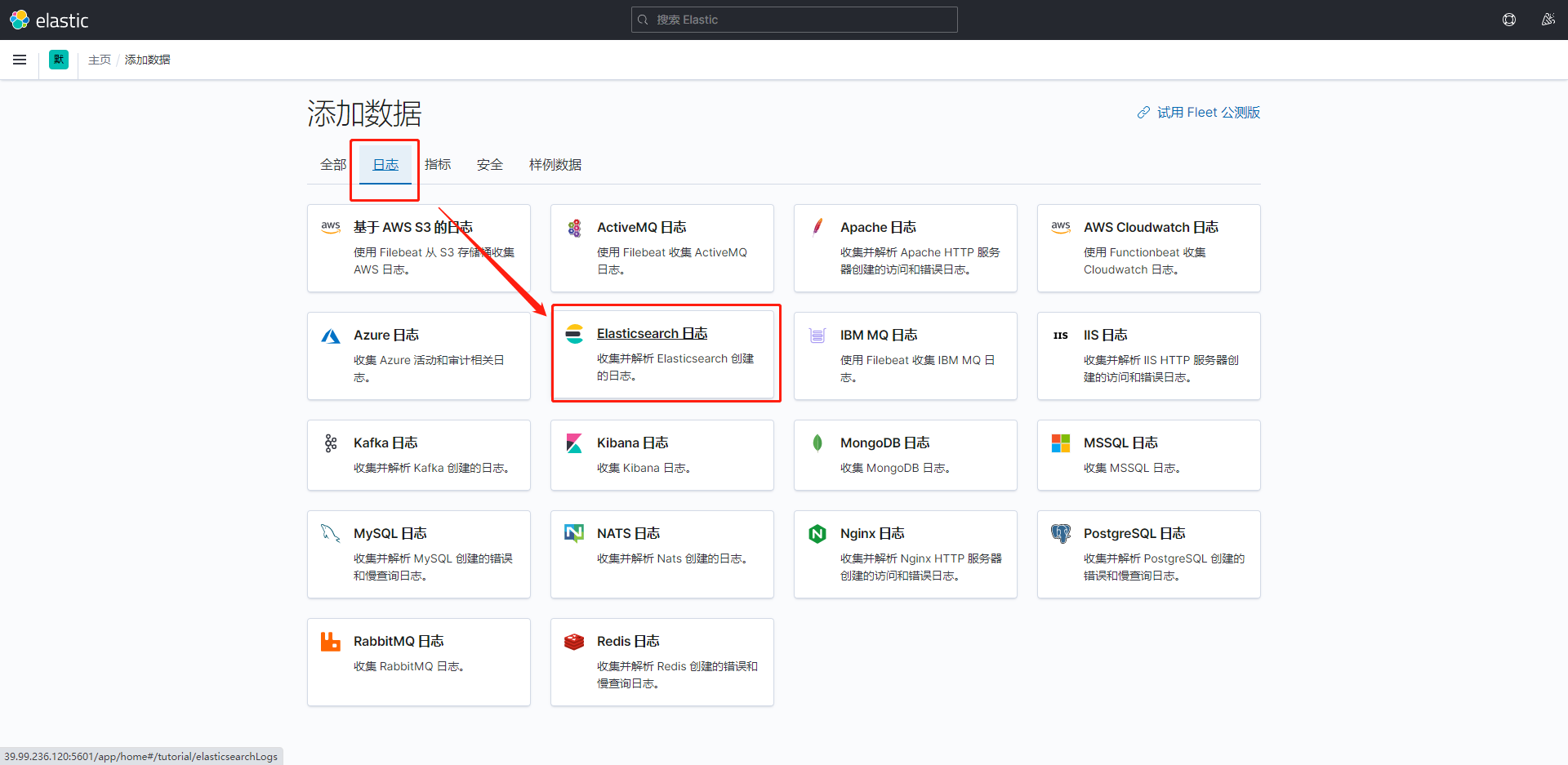Click the 添加数据 breadcrumb text
Viewport: 1568px width, 765px height.
(147, 60)
